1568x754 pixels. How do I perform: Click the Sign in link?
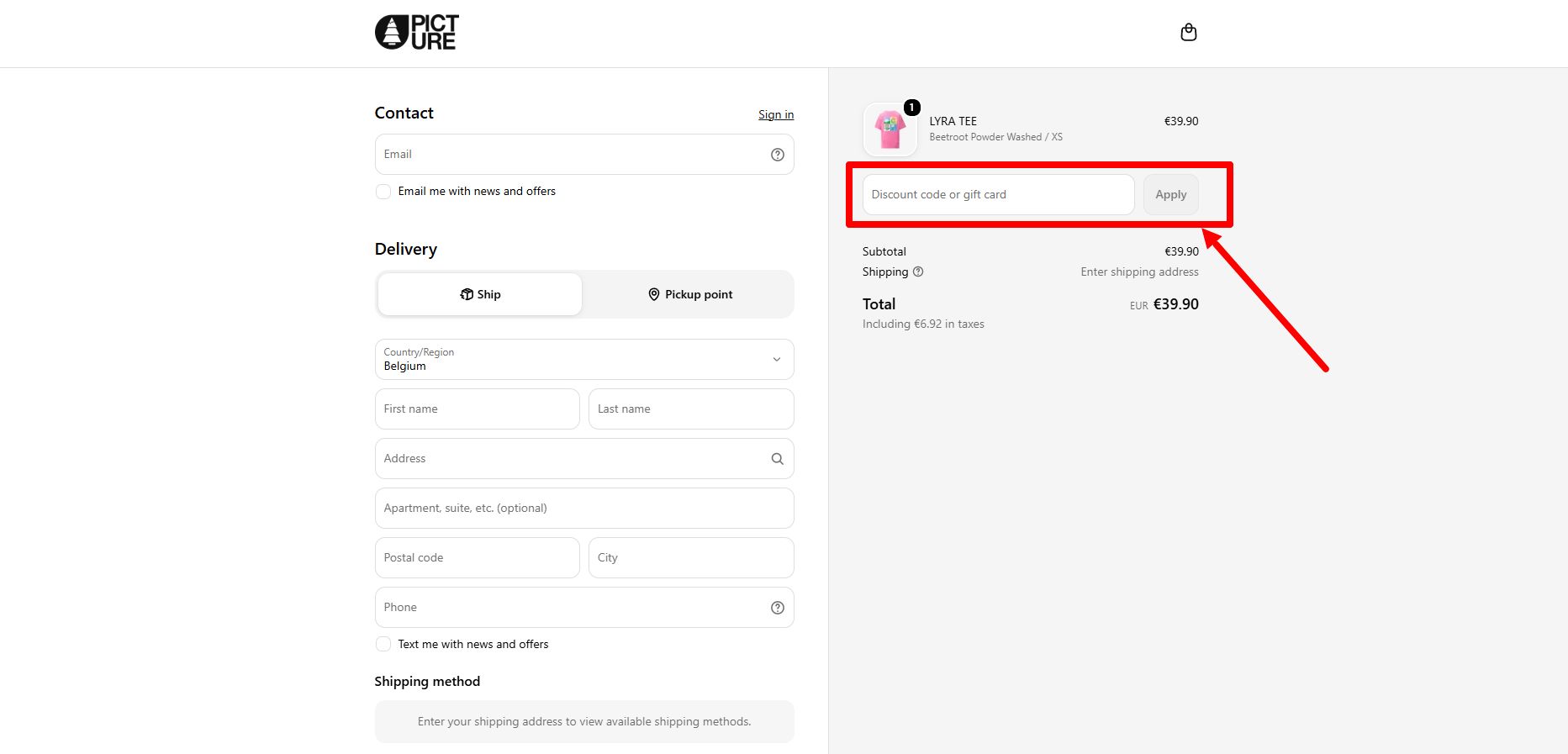776,114
